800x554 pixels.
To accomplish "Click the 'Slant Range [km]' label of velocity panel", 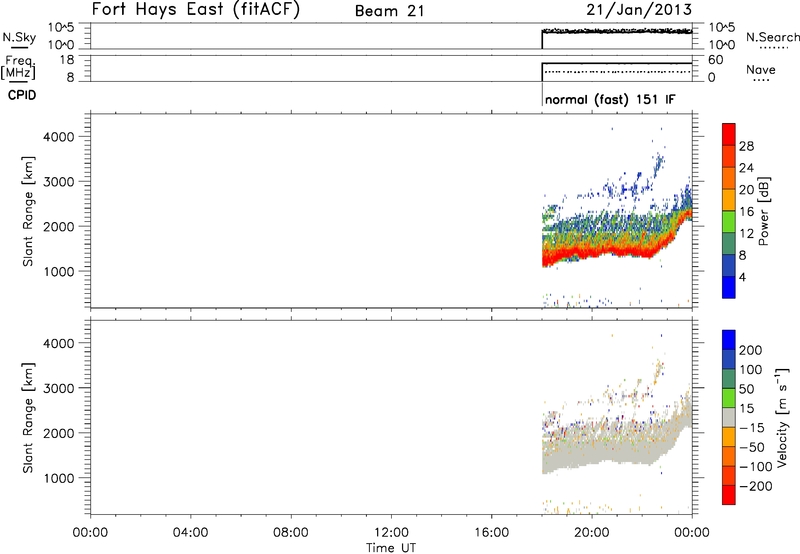I will point(28,417).
